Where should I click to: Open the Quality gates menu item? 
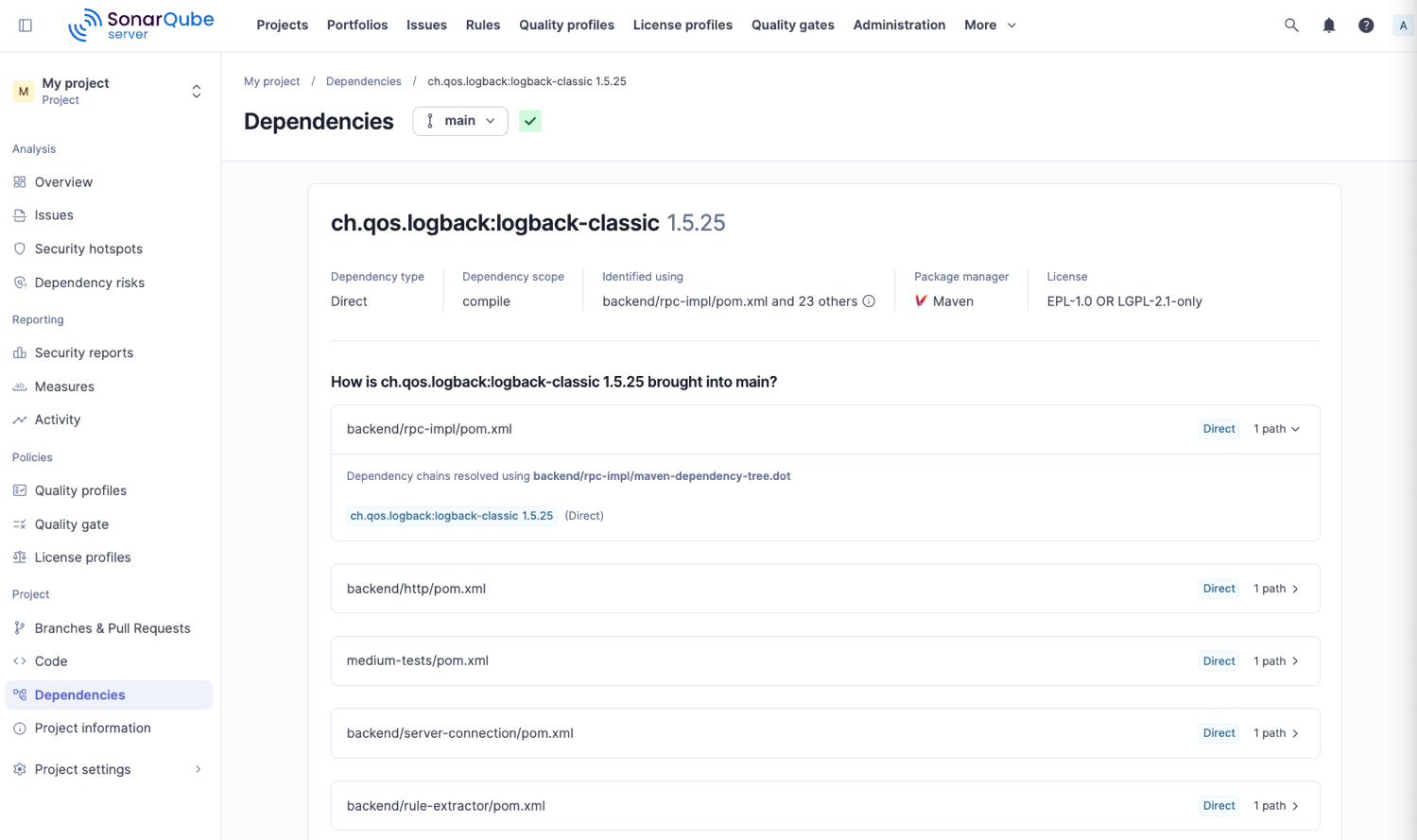coord(792,26)
